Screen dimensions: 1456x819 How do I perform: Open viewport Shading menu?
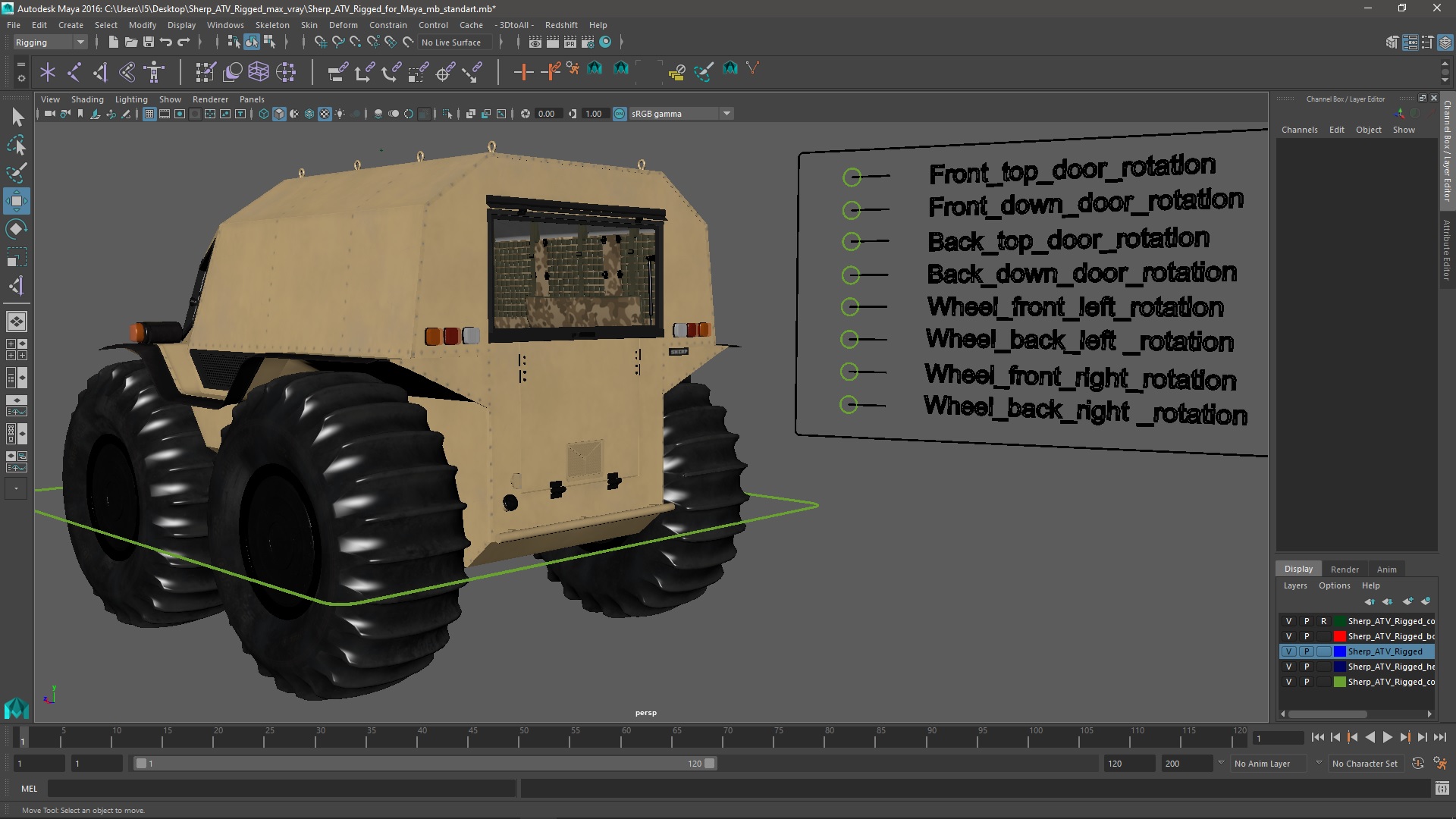click(87, 99)
